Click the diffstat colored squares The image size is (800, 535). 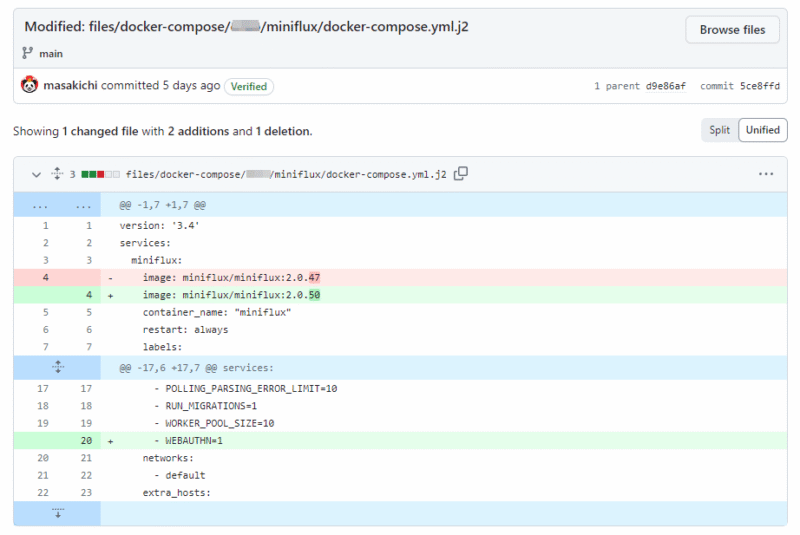coord(100,174)
